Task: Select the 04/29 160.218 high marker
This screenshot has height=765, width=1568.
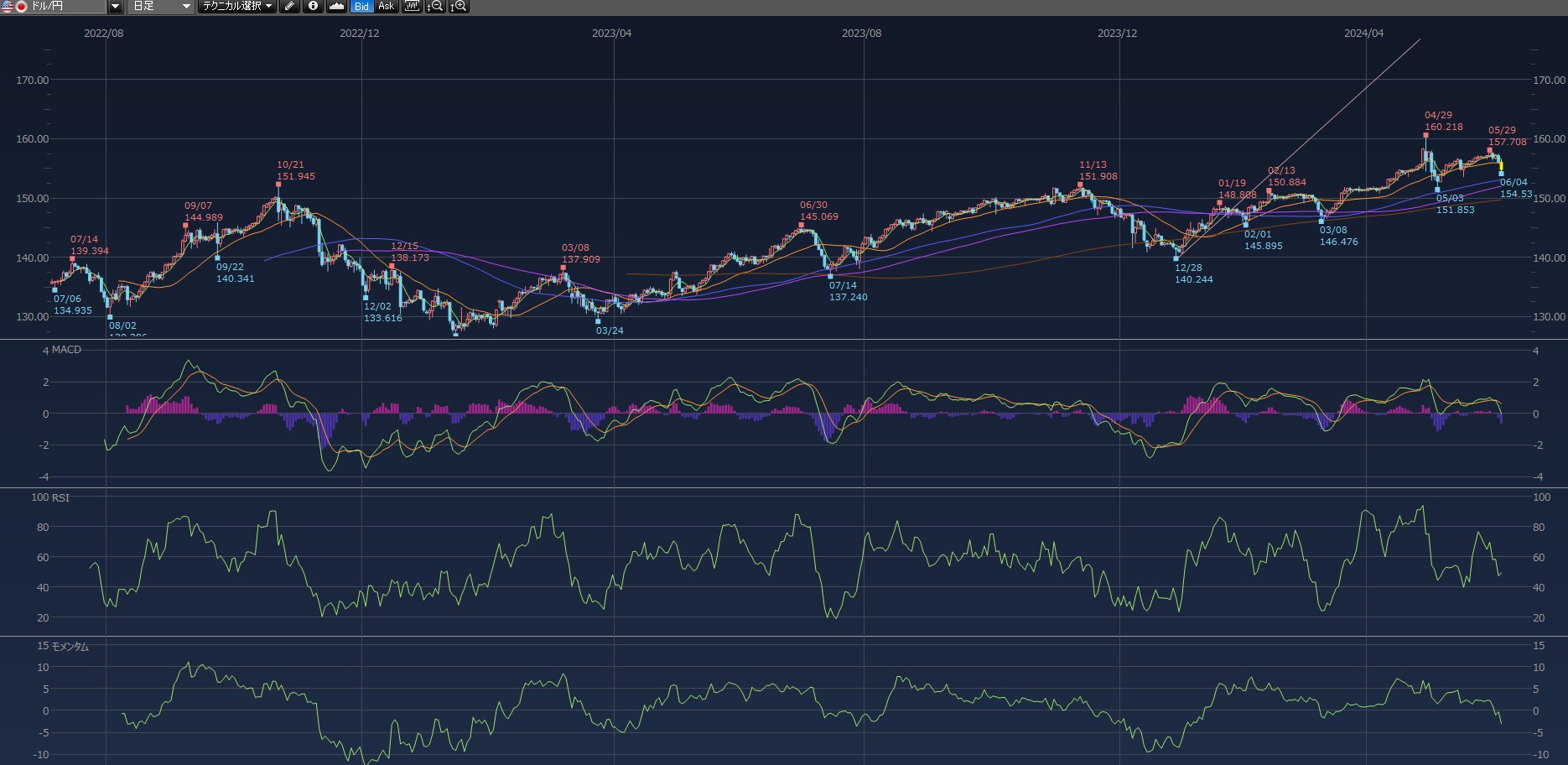Action: tap(1425, 135)
